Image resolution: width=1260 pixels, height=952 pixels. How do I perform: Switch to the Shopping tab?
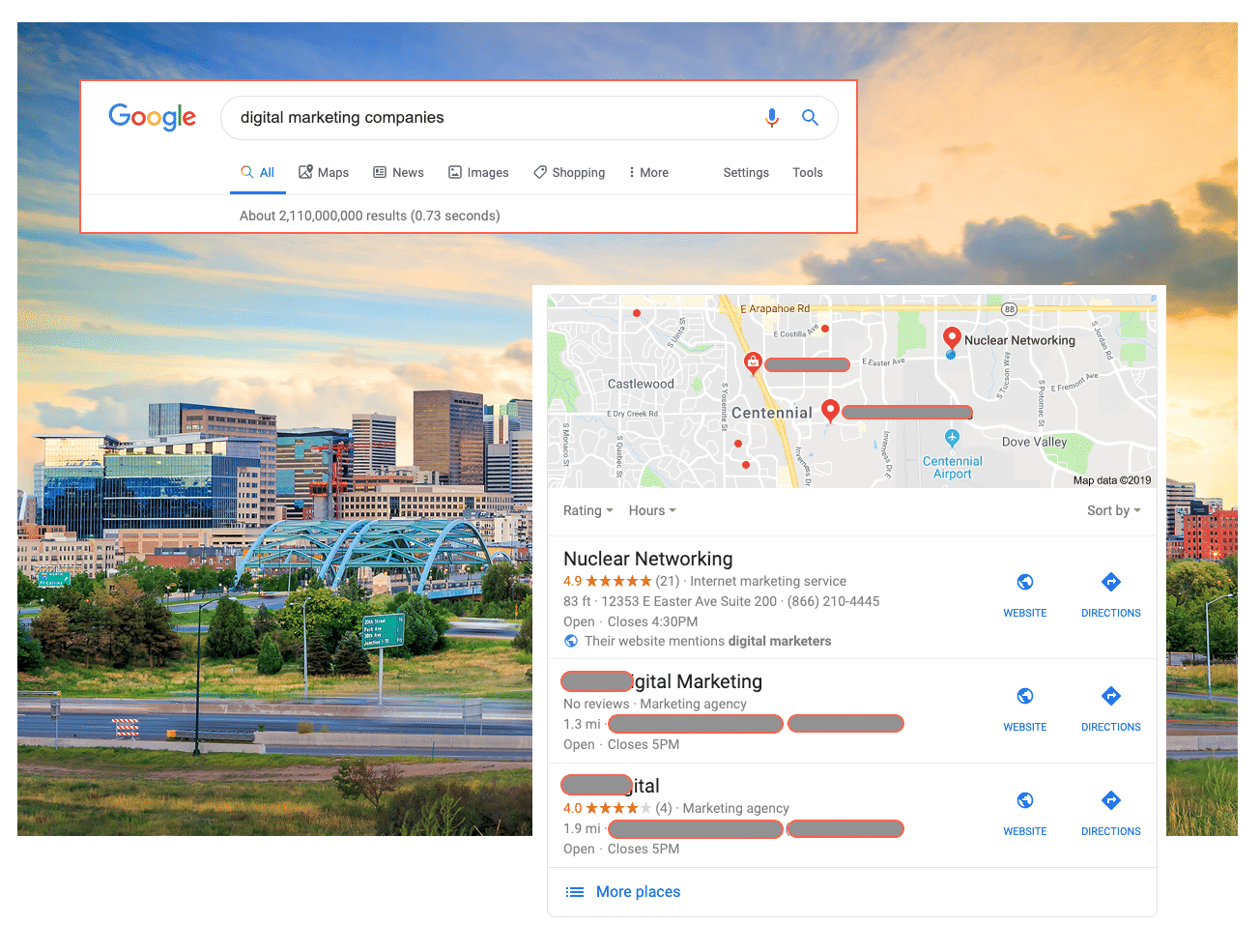(x=569, y=172)
